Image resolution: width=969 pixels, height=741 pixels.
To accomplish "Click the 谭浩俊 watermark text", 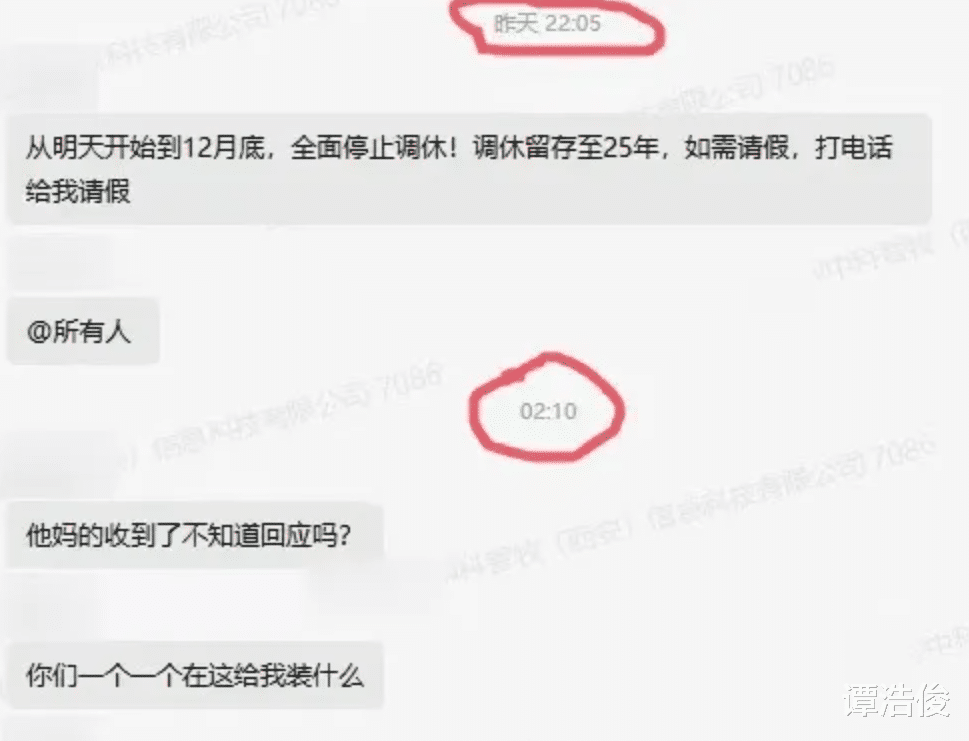I will tap(898, 701).
